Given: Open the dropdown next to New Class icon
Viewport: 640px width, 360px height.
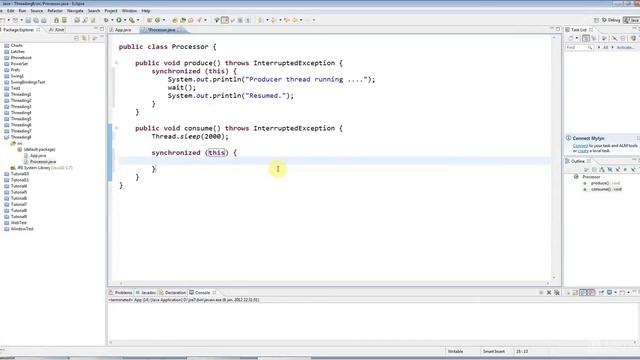Looking at the screenshot, I should 164,20.
